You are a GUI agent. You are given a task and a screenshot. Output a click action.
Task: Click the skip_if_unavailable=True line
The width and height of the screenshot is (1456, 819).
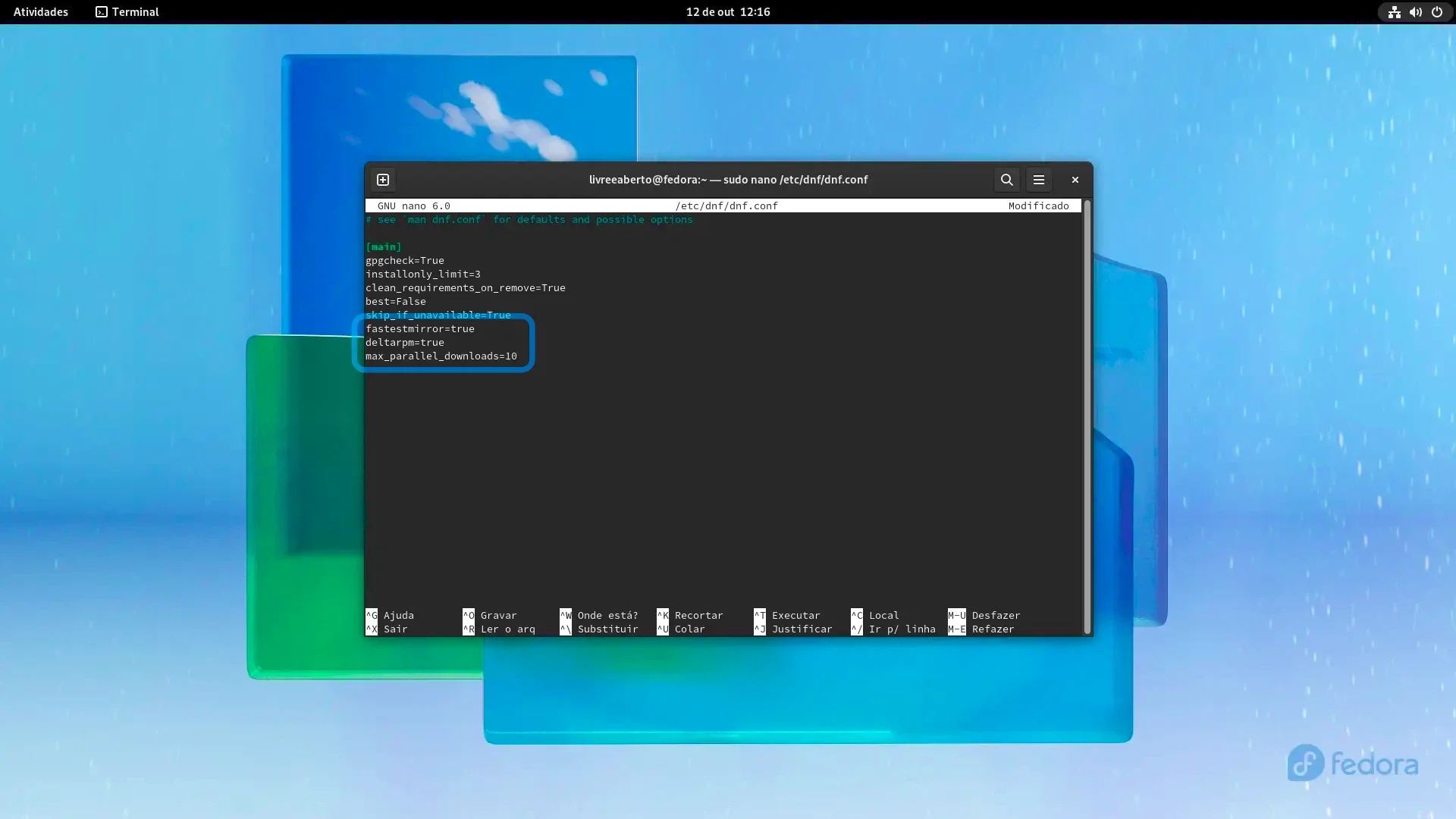[438, 315]
